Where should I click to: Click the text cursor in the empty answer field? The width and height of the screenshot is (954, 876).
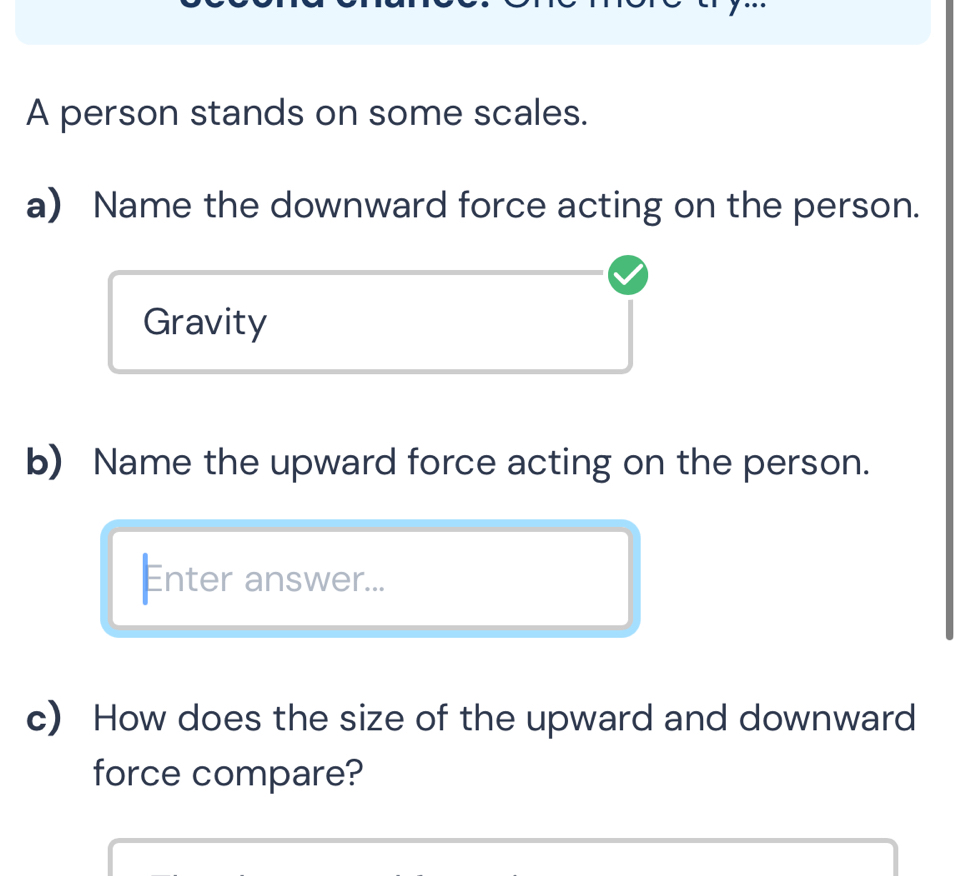[x=146, y=578]
